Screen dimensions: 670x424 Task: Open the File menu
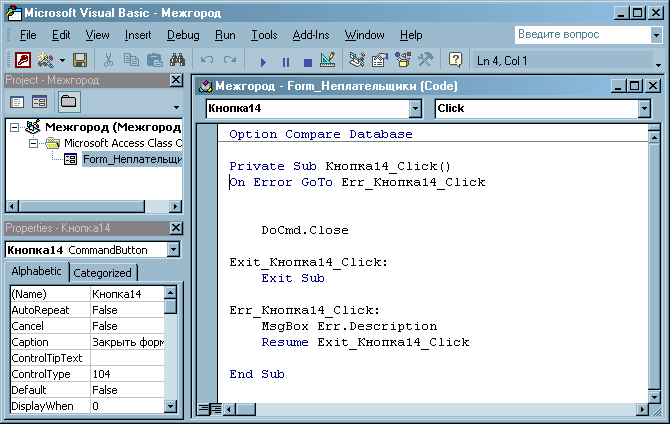click(28, 35)
